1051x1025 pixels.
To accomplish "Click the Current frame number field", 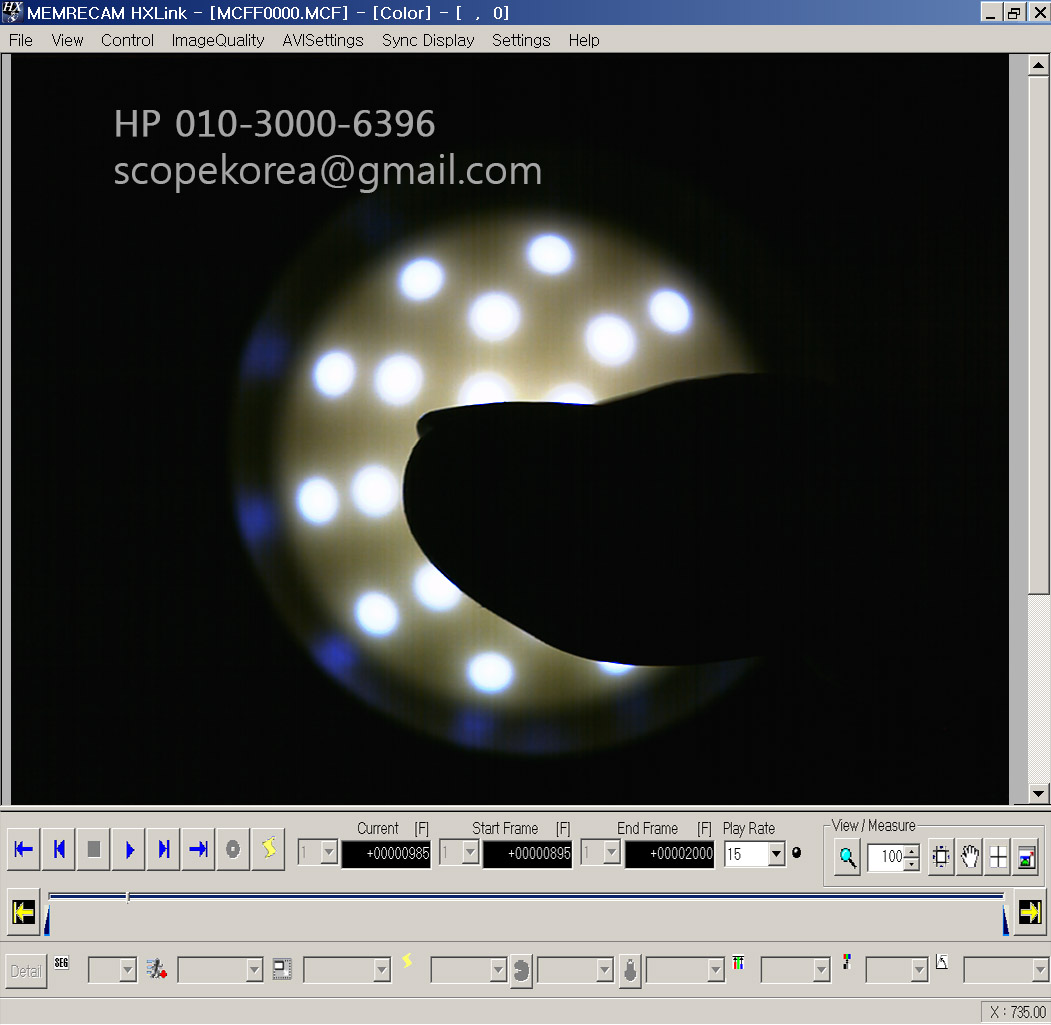I will coord(386,854).
